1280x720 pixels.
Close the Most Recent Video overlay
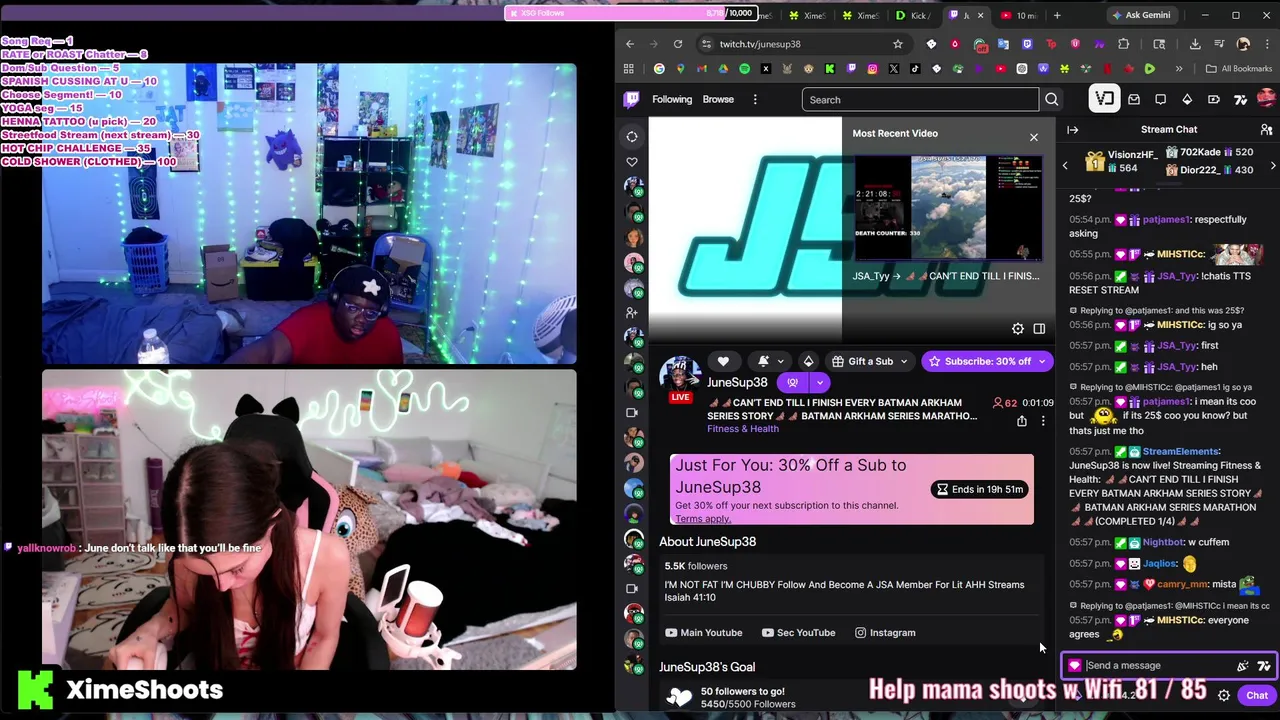(x=1034, y=136)
